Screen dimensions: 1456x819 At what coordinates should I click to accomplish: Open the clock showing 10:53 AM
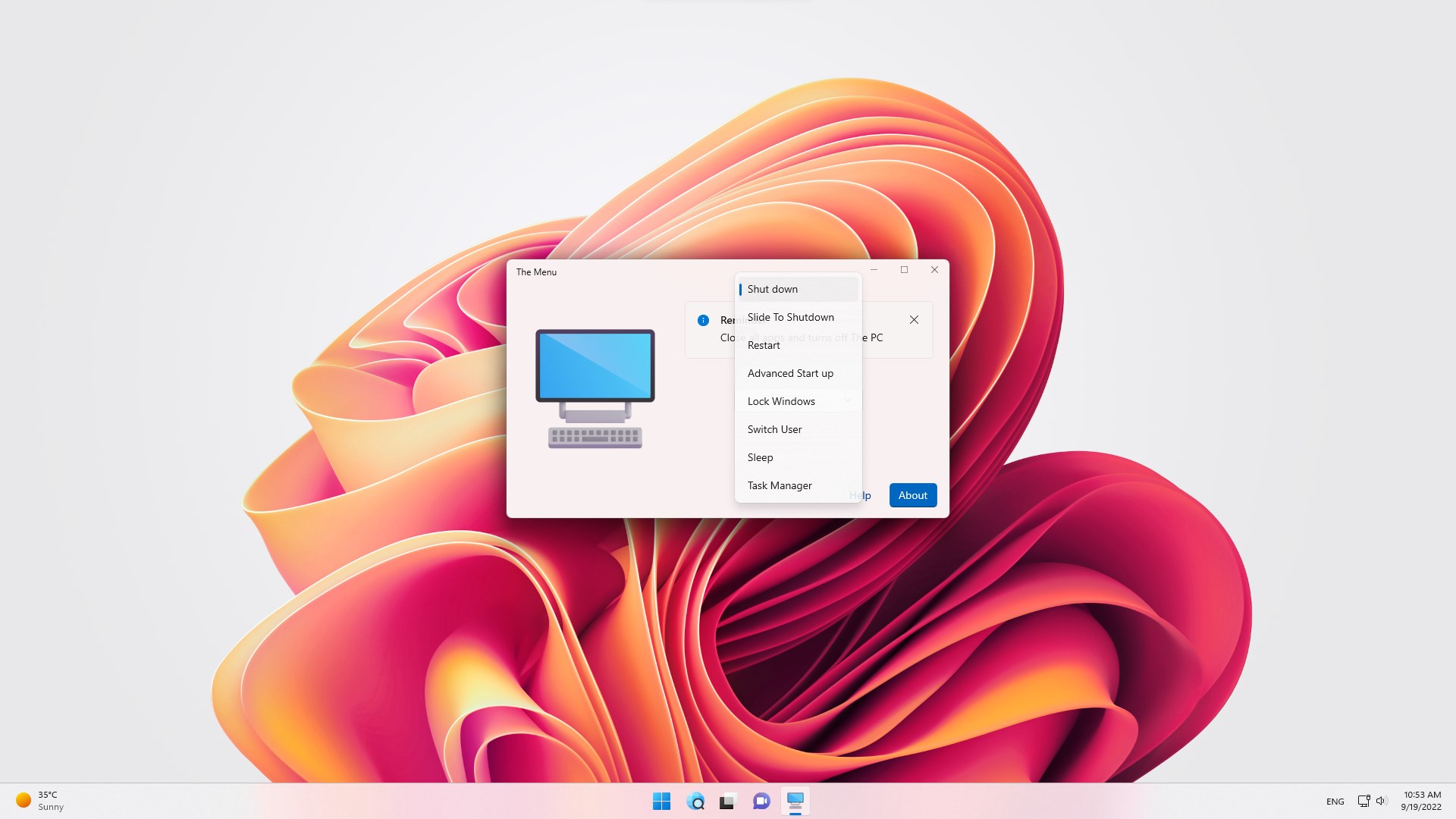pos(1422,801)
